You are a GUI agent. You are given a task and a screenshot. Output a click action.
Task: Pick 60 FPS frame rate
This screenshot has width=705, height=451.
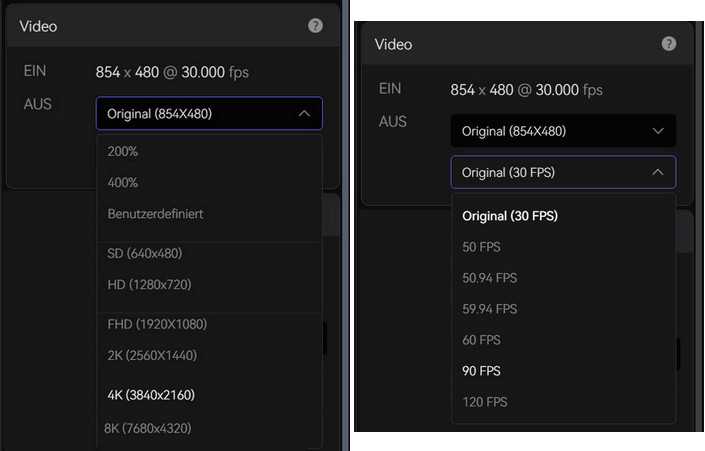pyautogui.click(x=563, y=340)
